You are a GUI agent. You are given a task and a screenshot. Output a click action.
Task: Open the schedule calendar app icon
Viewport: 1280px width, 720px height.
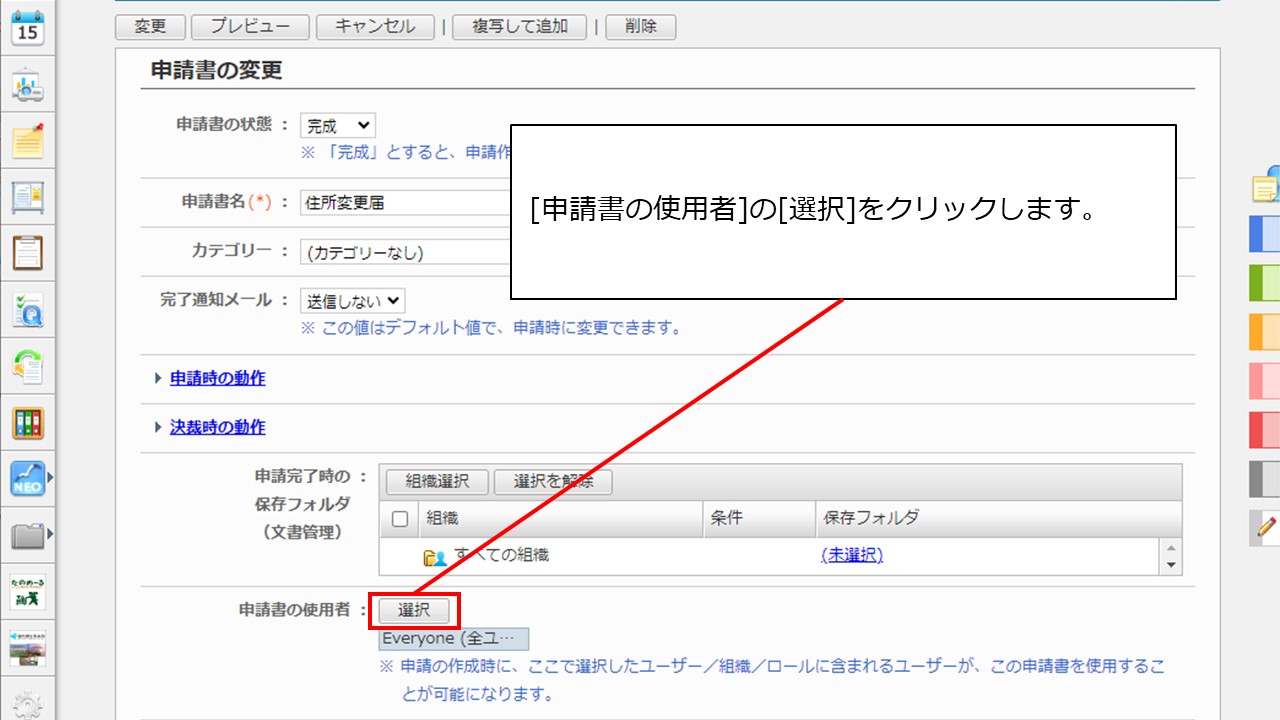click(27, 27)
